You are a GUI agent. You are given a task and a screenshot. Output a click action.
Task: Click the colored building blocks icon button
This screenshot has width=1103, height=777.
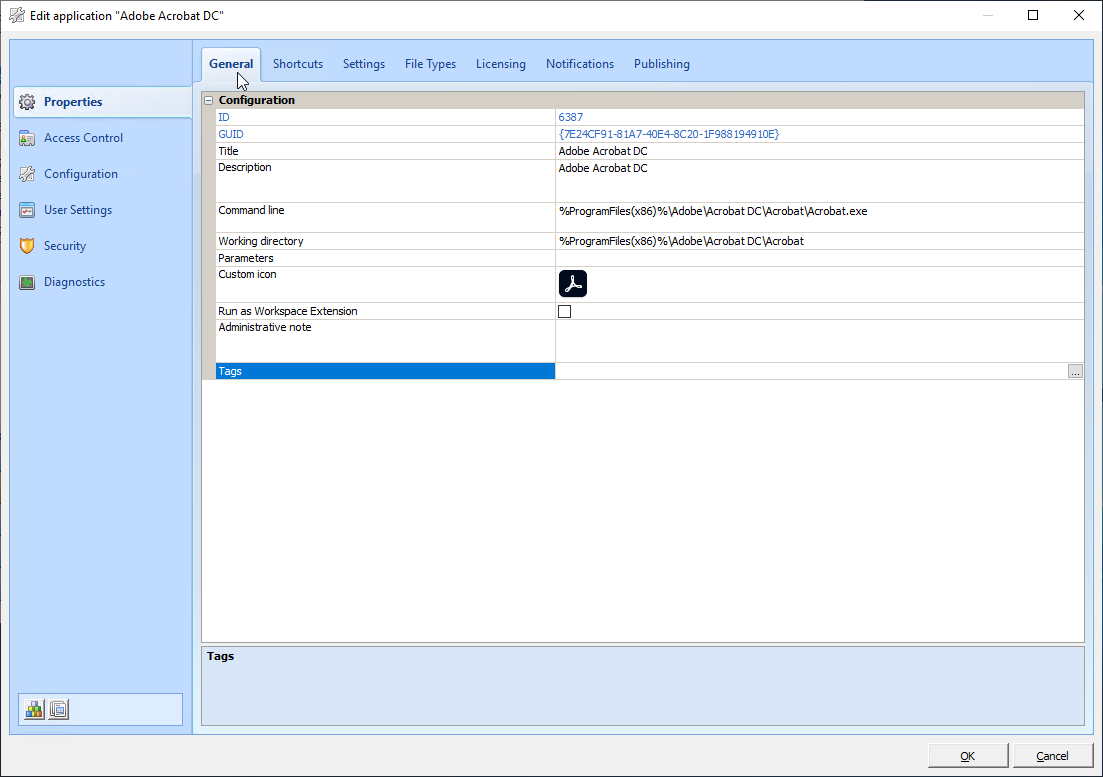tap(35, 709)
